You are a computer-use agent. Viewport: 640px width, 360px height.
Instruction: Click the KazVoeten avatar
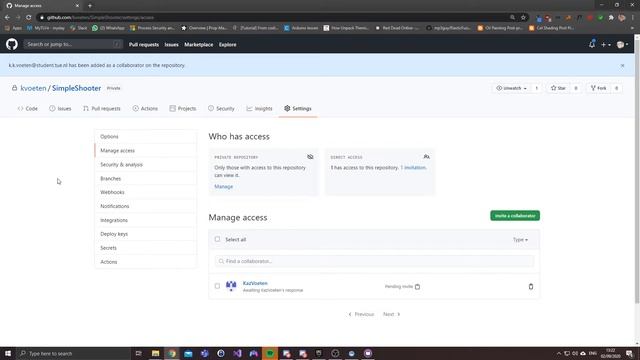pos(231,286)
